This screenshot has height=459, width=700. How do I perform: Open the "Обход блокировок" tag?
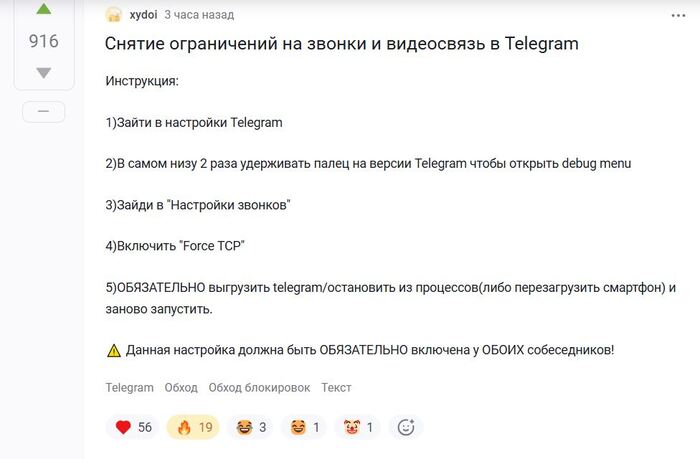pyautogui.click(x=259, y=387)
